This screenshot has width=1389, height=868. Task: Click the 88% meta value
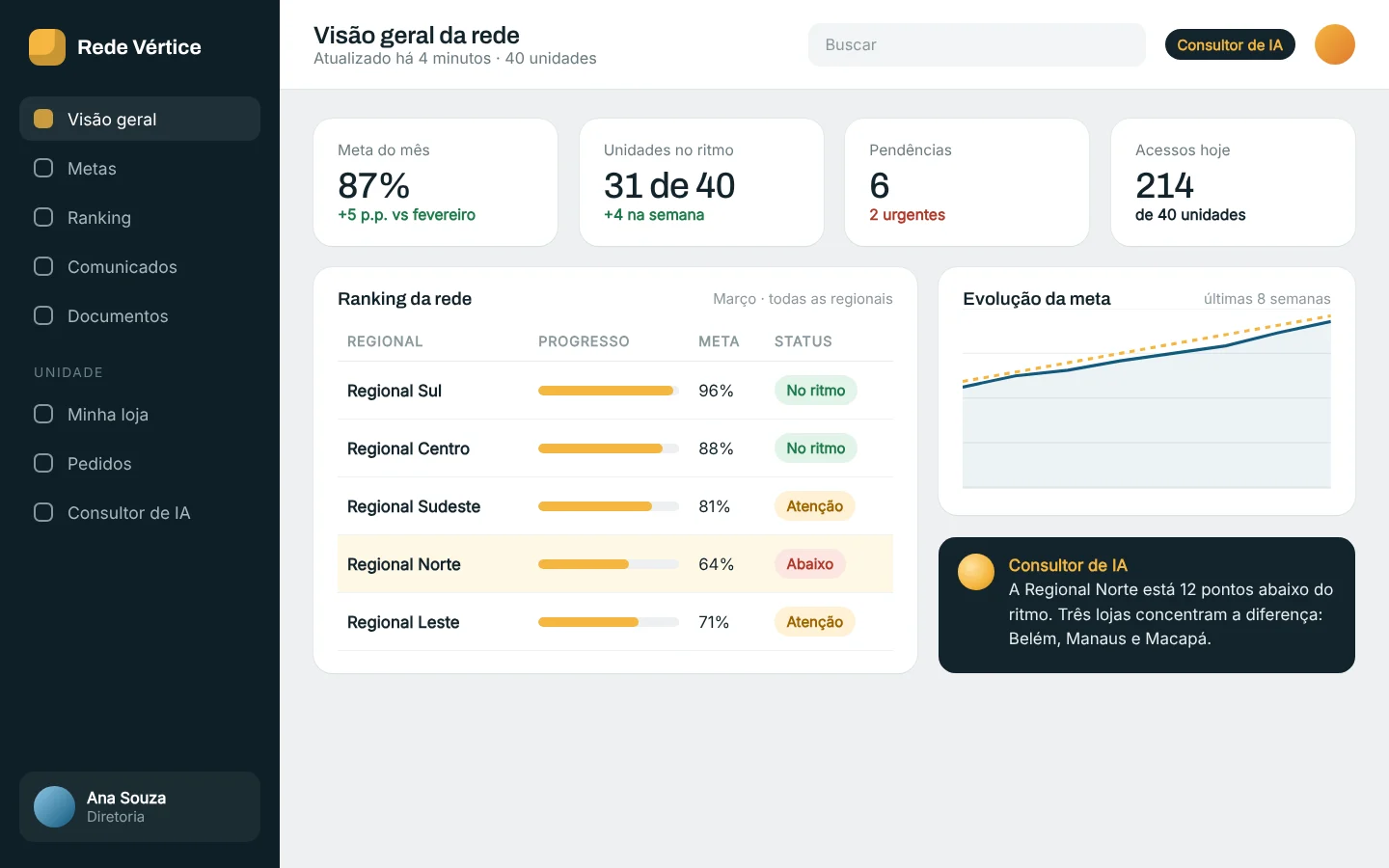[x=716, y=448]
